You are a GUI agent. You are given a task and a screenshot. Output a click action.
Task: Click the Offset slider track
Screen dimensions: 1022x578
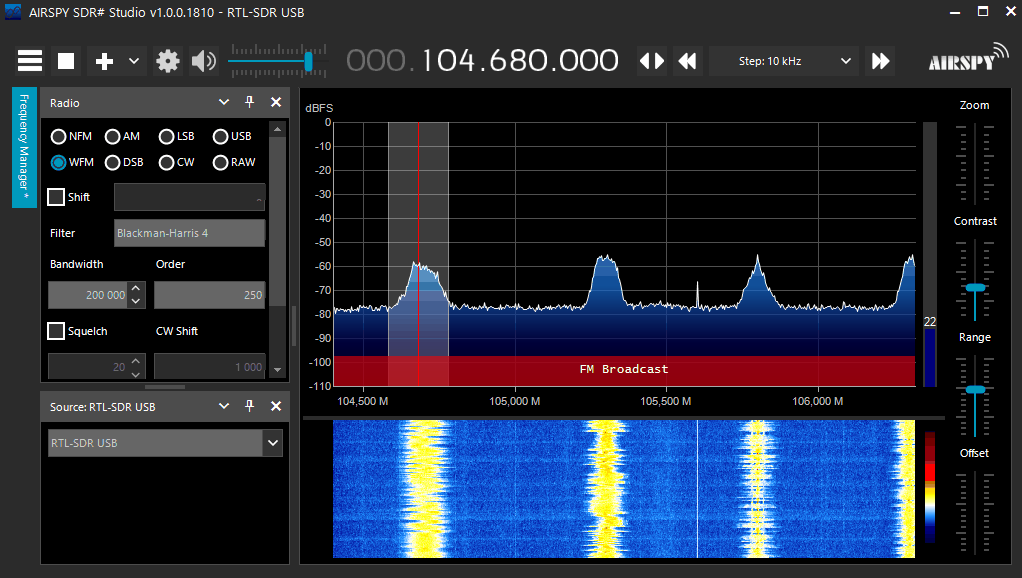point(974,512)
